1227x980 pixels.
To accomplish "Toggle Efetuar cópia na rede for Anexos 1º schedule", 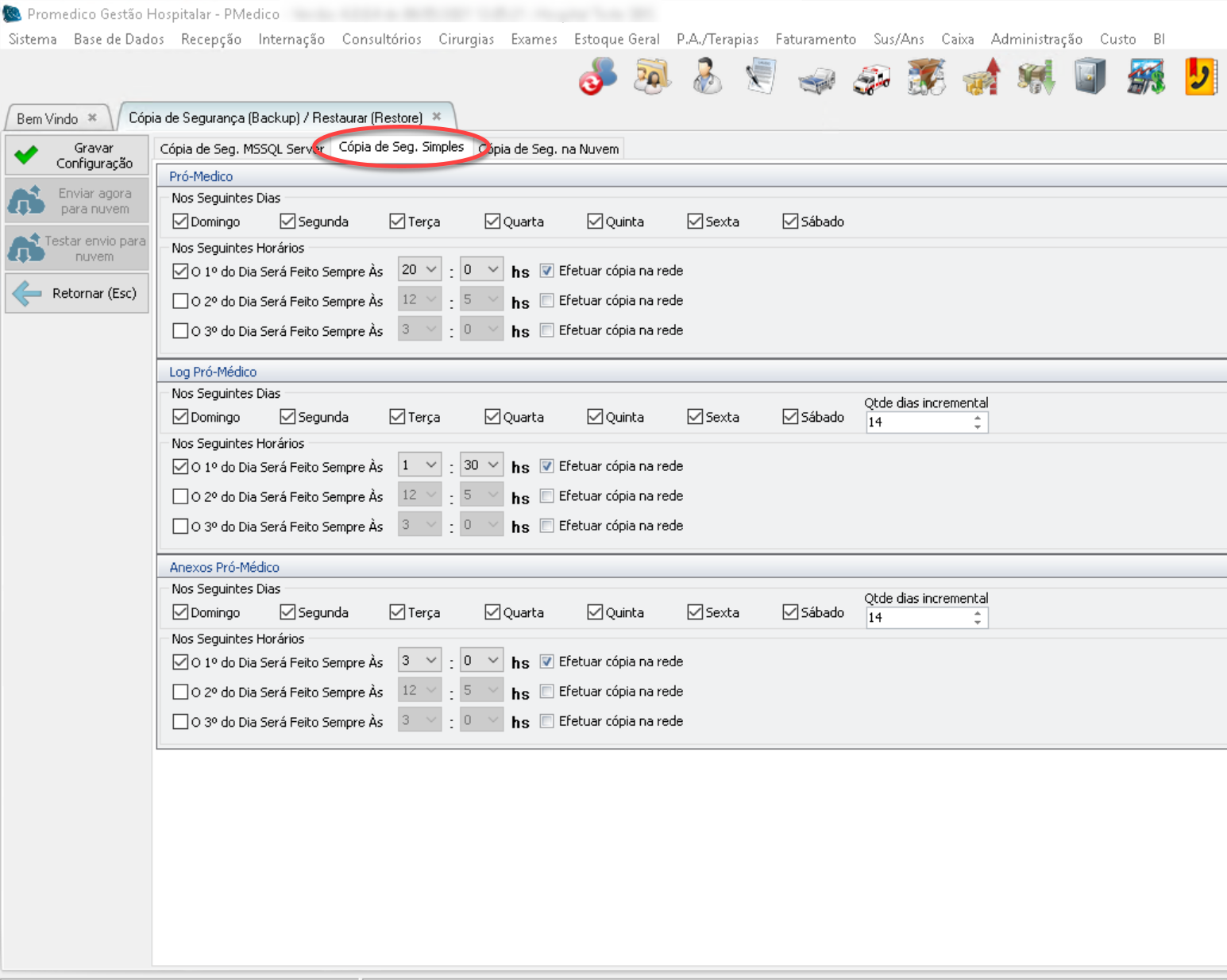I will tap(546, 662).
